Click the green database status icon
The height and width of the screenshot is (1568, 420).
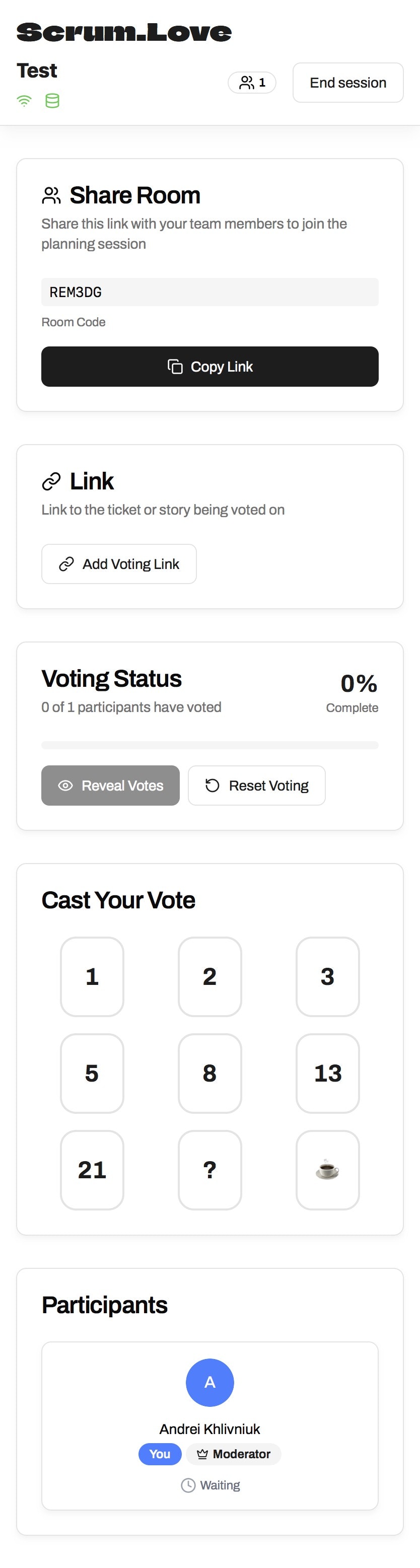click(52, 101)
